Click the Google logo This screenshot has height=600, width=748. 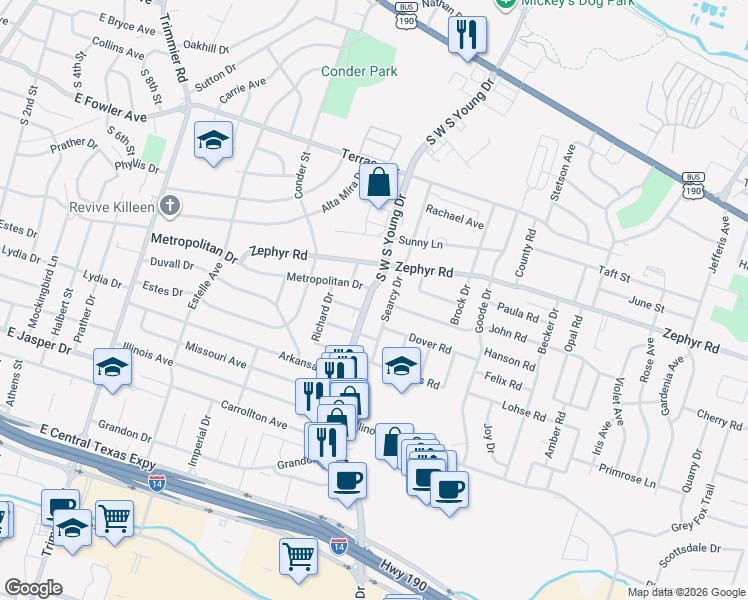pos(34,588)
